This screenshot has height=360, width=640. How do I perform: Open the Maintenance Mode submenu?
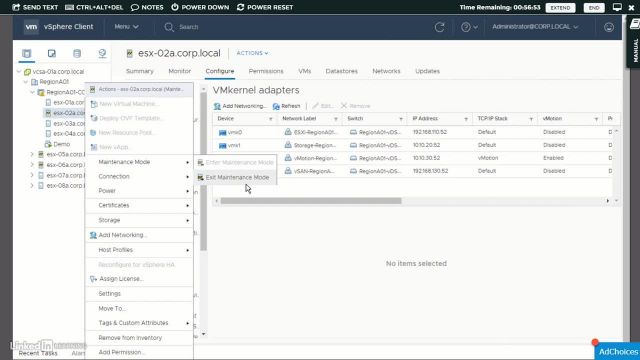pos(139,162)
